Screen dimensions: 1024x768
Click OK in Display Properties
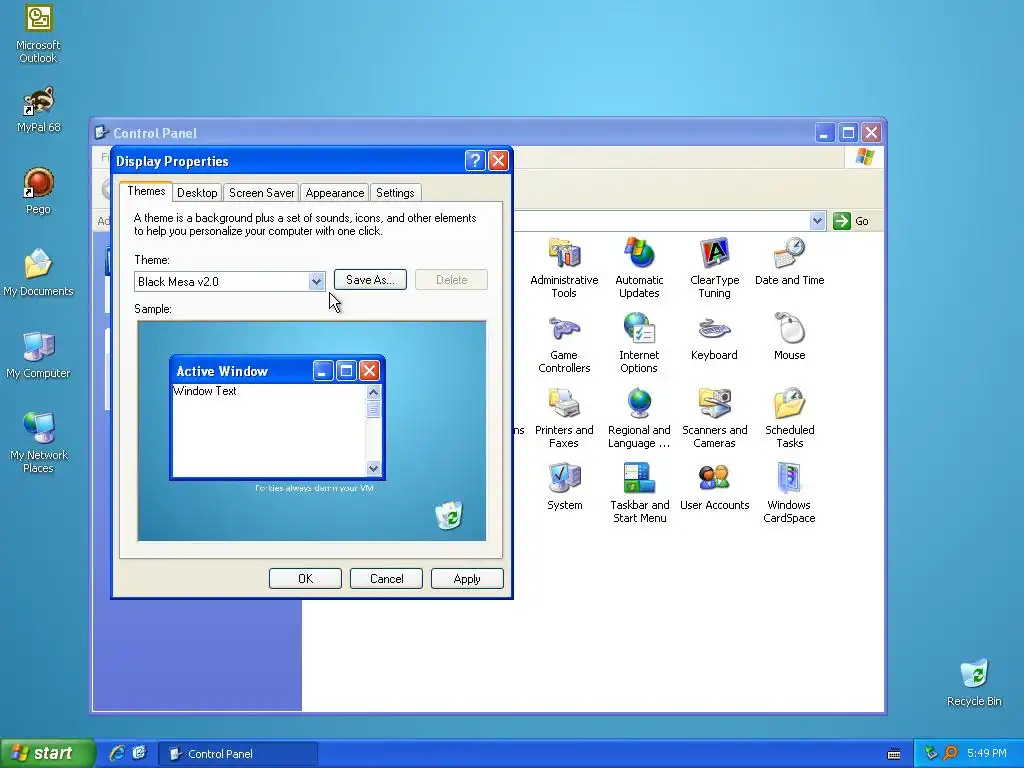click(305, 579)
